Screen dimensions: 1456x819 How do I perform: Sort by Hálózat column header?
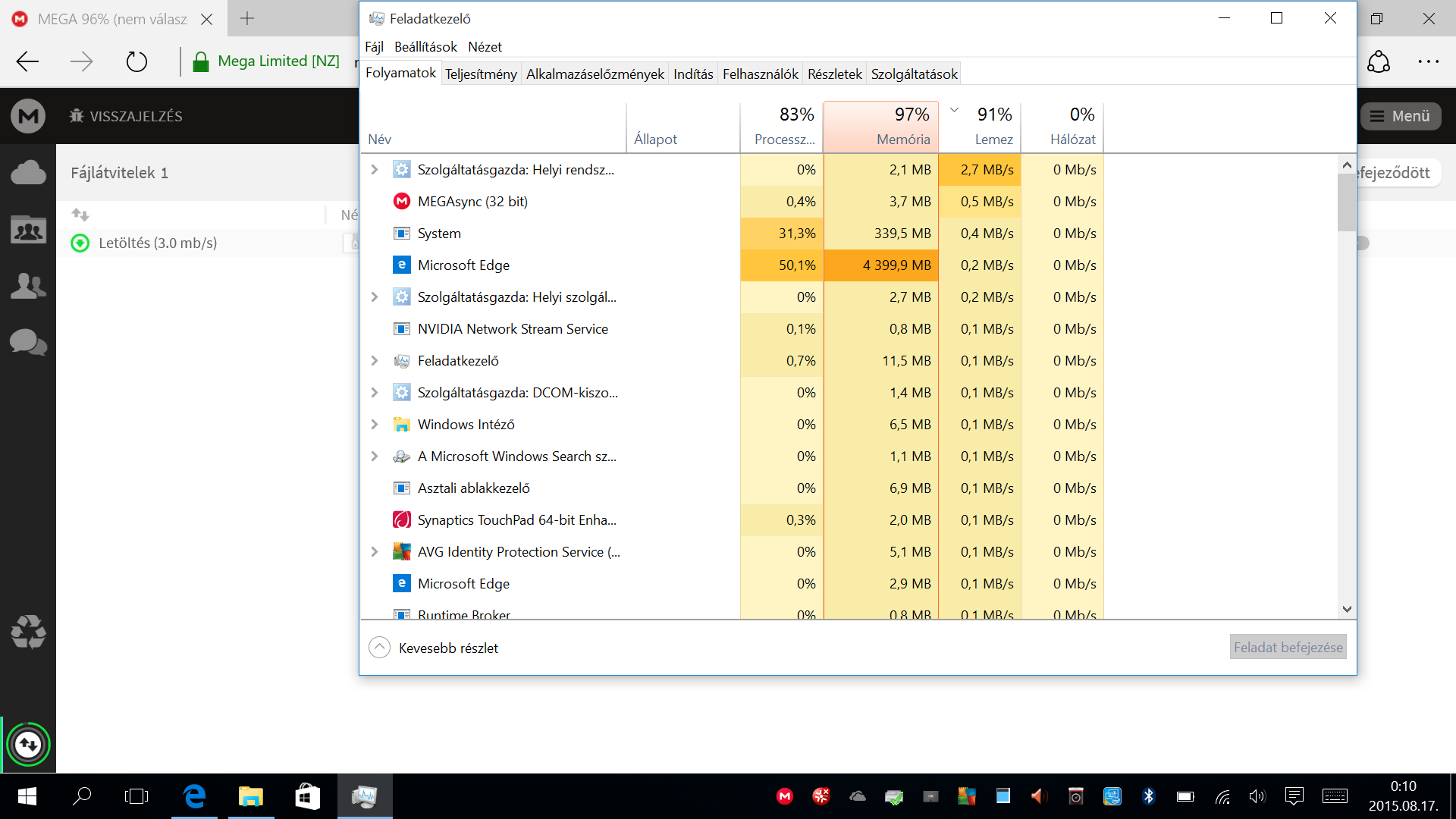pyautogui.click(x=1062, y=127)
